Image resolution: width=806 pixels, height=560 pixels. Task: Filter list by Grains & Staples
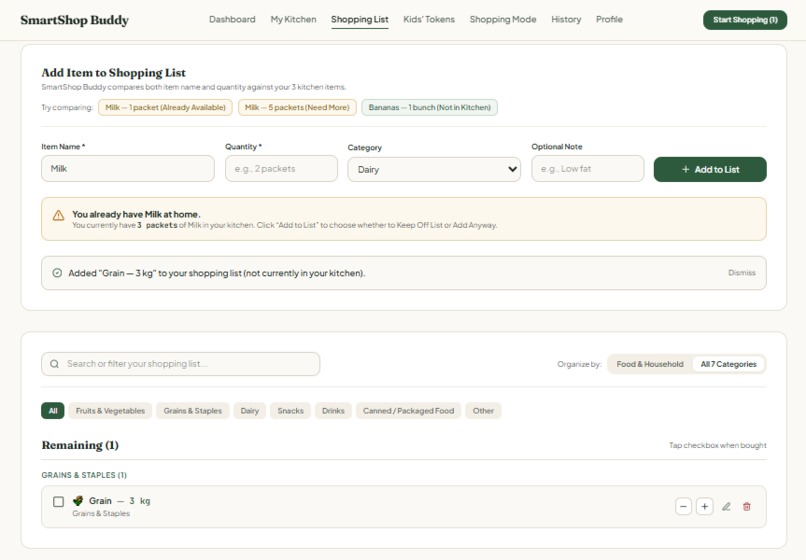coord(193,410)
